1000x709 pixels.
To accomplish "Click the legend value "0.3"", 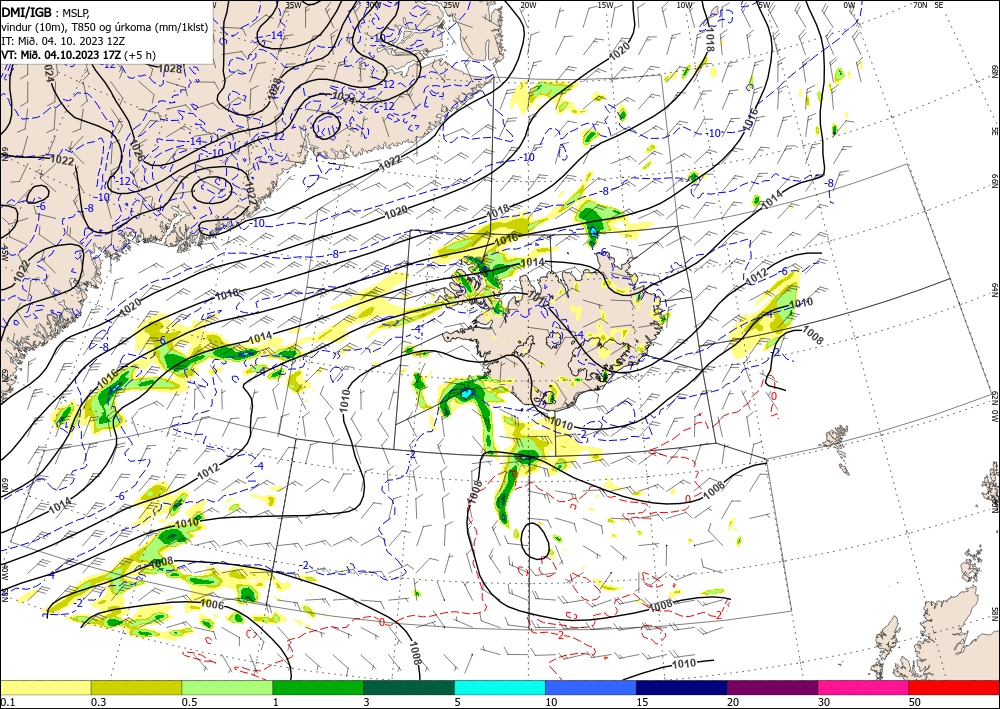I will (98, 702).
